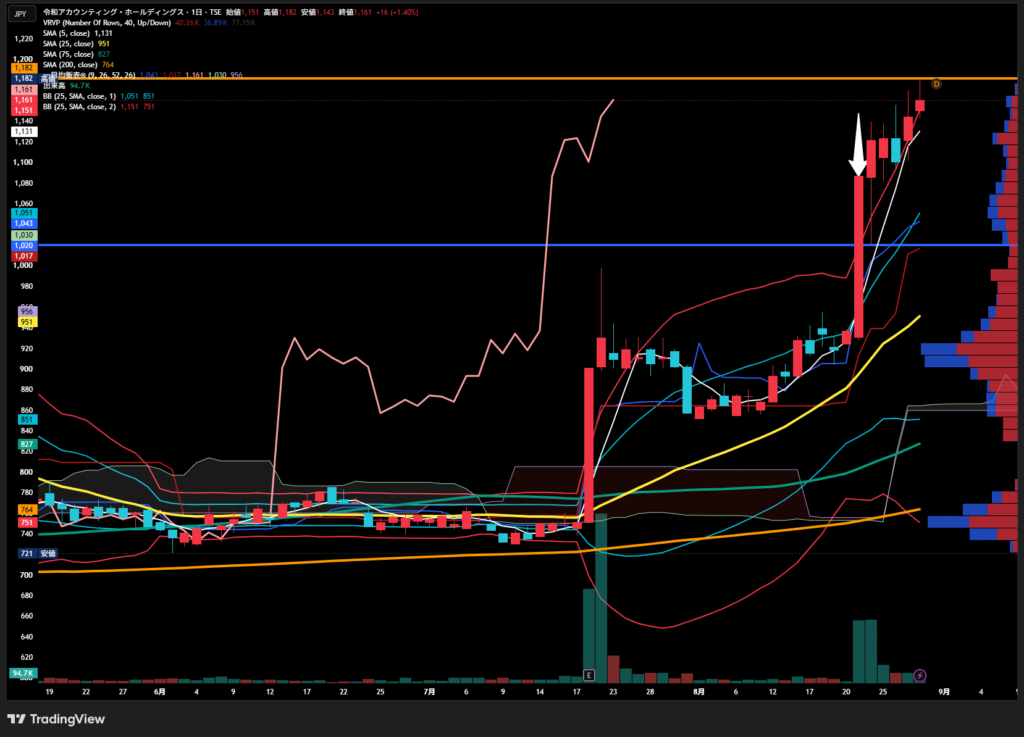Click the cyan 1,051 price label
Image resolution: width=1024 pixels, height=737 pixels.
(24, 213)
